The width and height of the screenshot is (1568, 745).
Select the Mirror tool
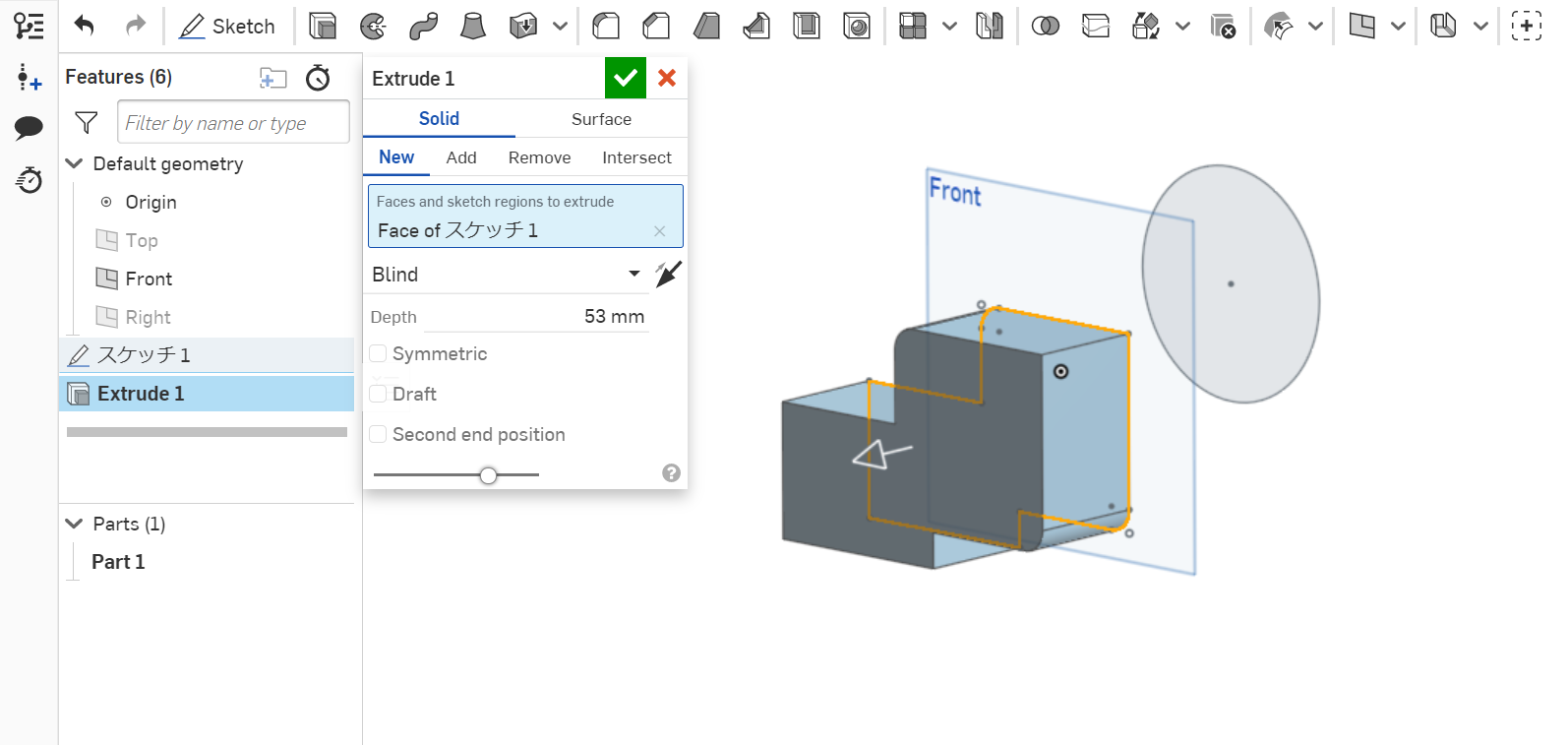tap(990, 26)
